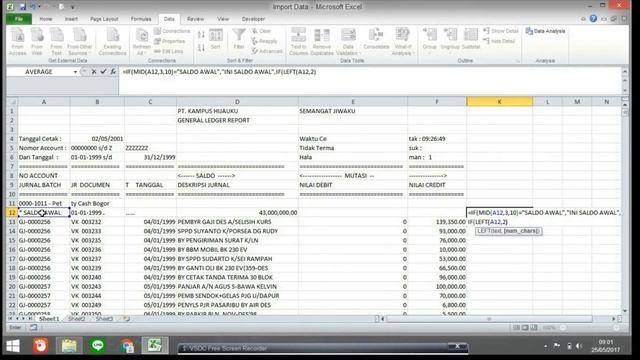Click inside the formula bar text

[220, 72]
